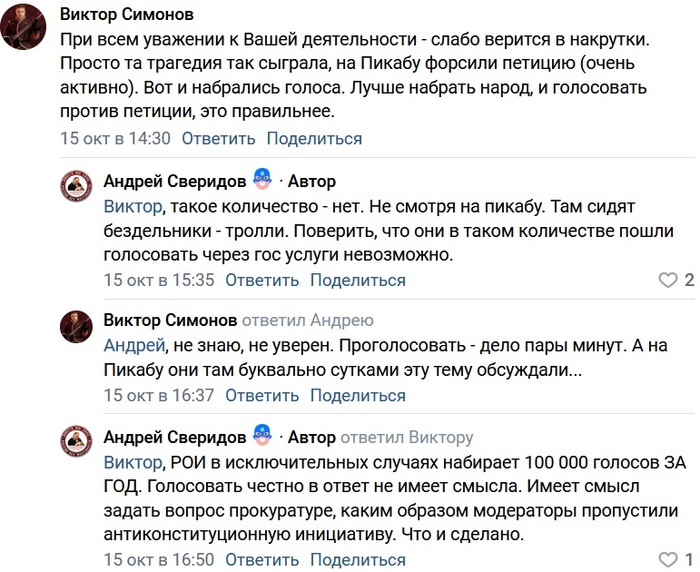Open the "Андрей" mention in the 16:37 reply
700x572 pixels.
point(134,346)
